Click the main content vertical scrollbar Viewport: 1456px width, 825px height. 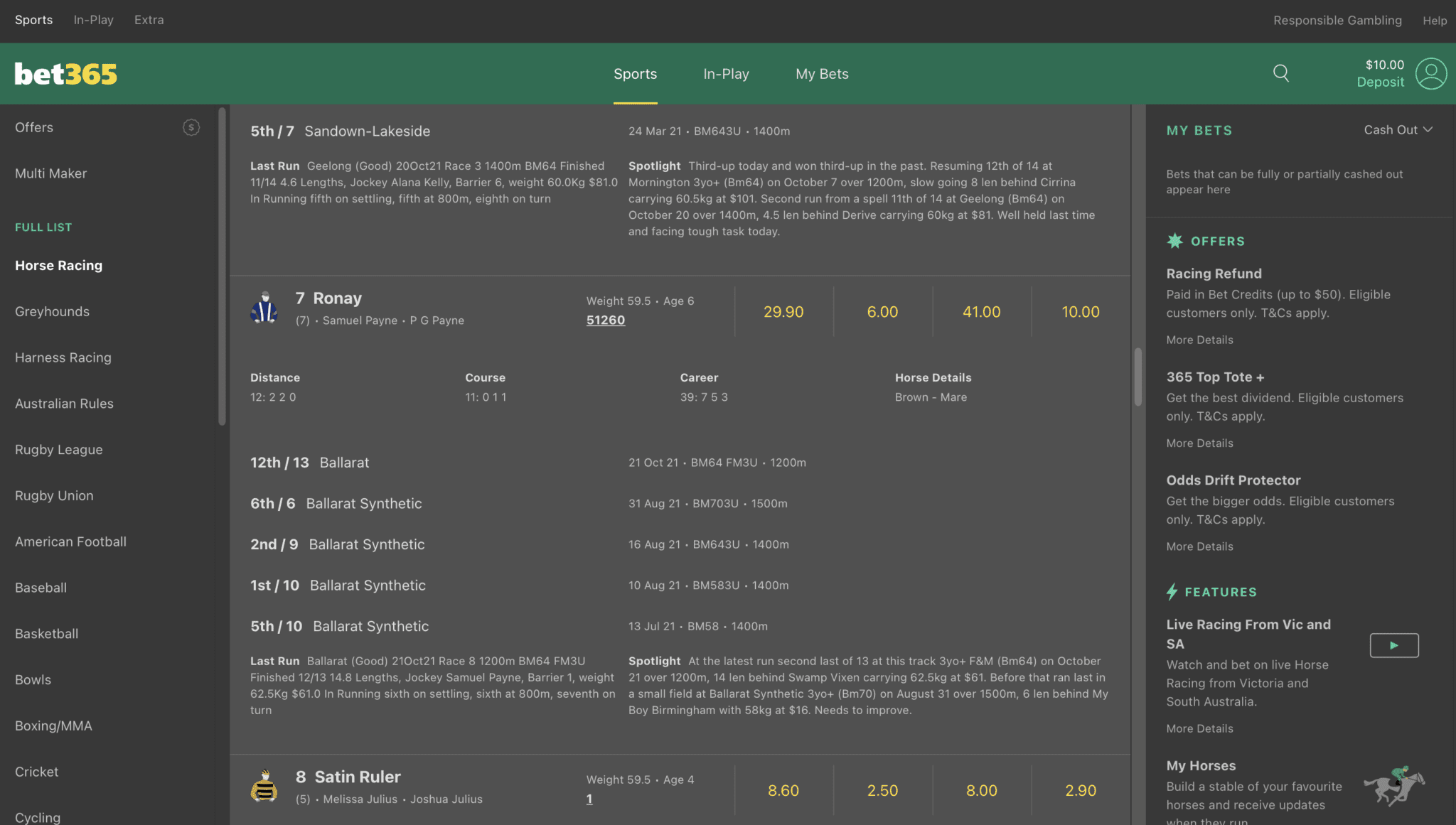tap(1137, 377)
